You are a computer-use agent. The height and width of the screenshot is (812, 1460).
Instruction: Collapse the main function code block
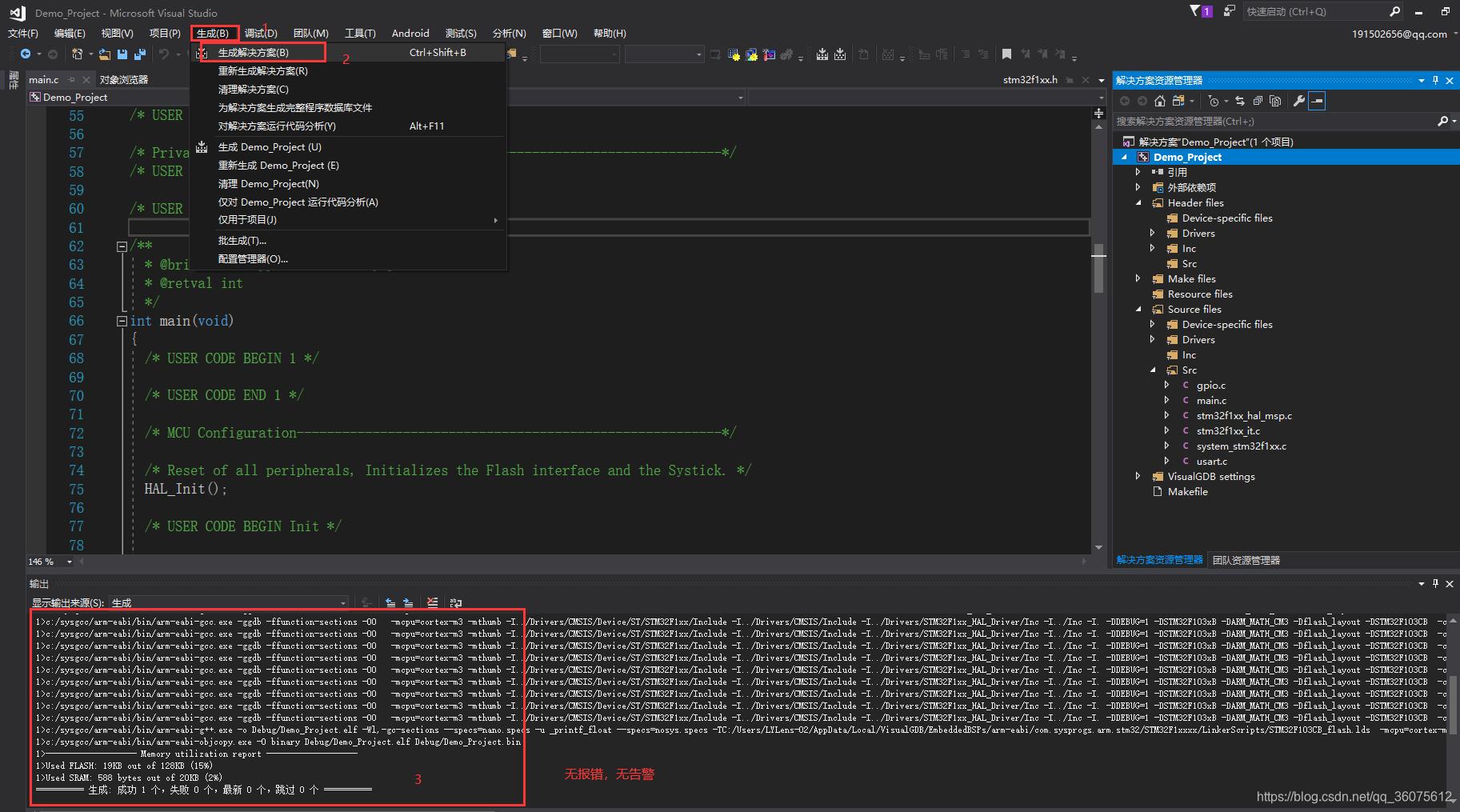[122, 321]
